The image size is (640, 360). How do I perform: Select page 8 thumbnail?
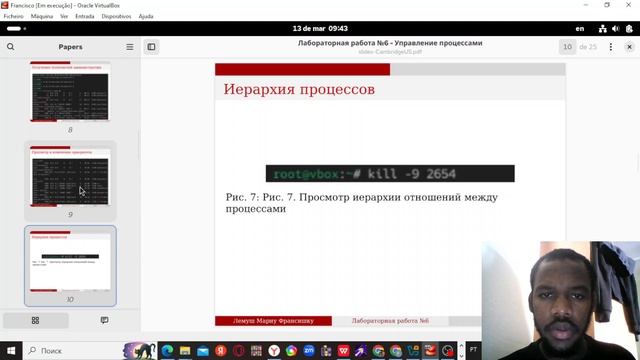pyautogui.click(x=70, y=91)
